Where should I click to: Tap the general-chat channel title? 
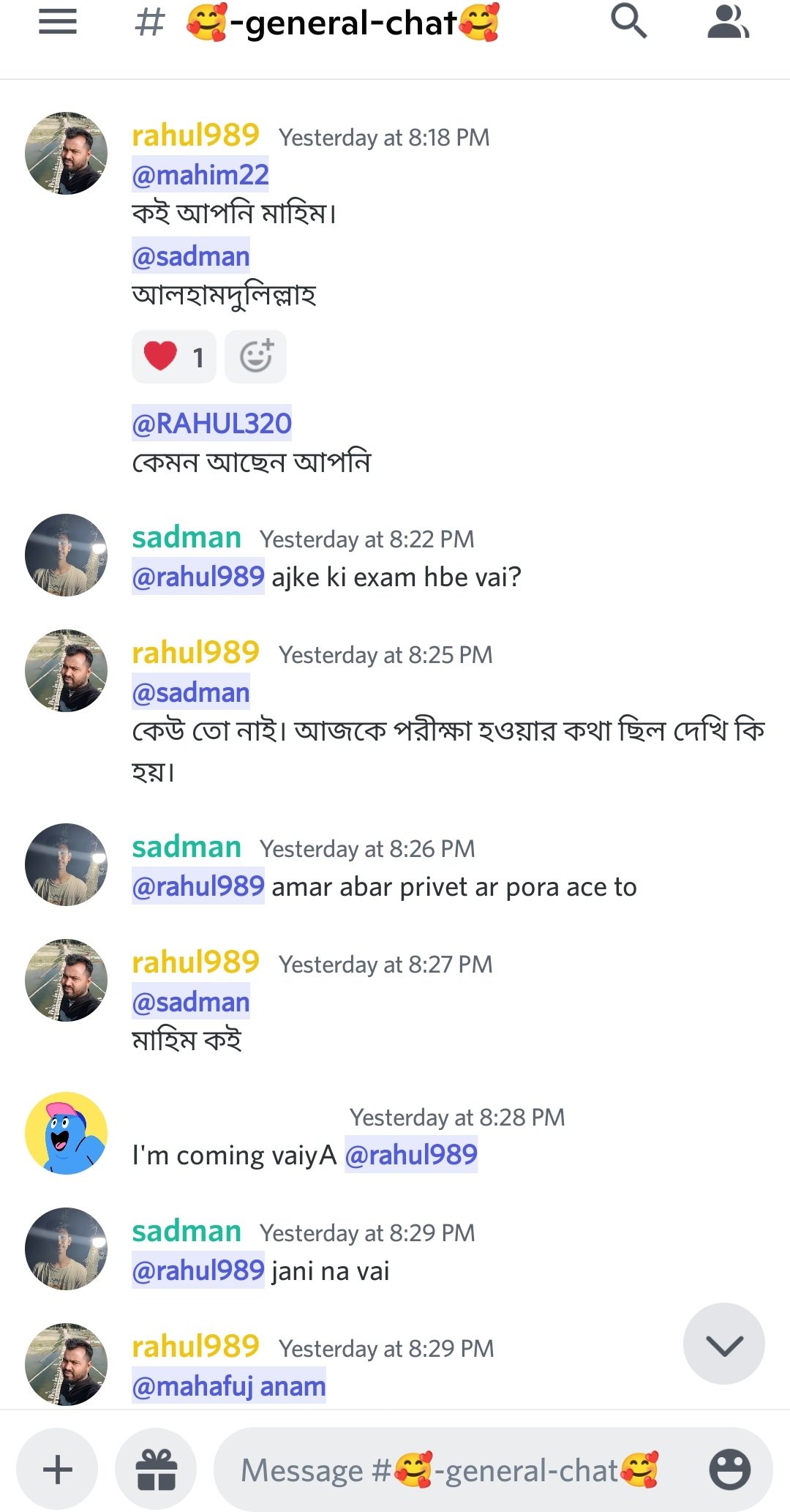(344, 23)
